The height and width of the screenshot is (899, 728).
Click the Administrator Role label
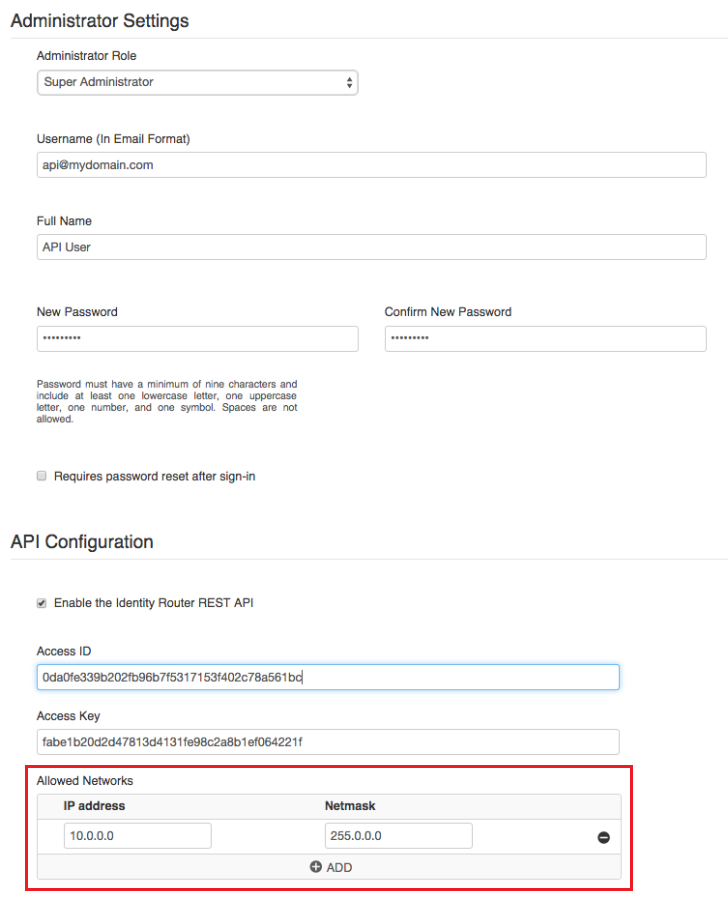click(x=87, y=56)
